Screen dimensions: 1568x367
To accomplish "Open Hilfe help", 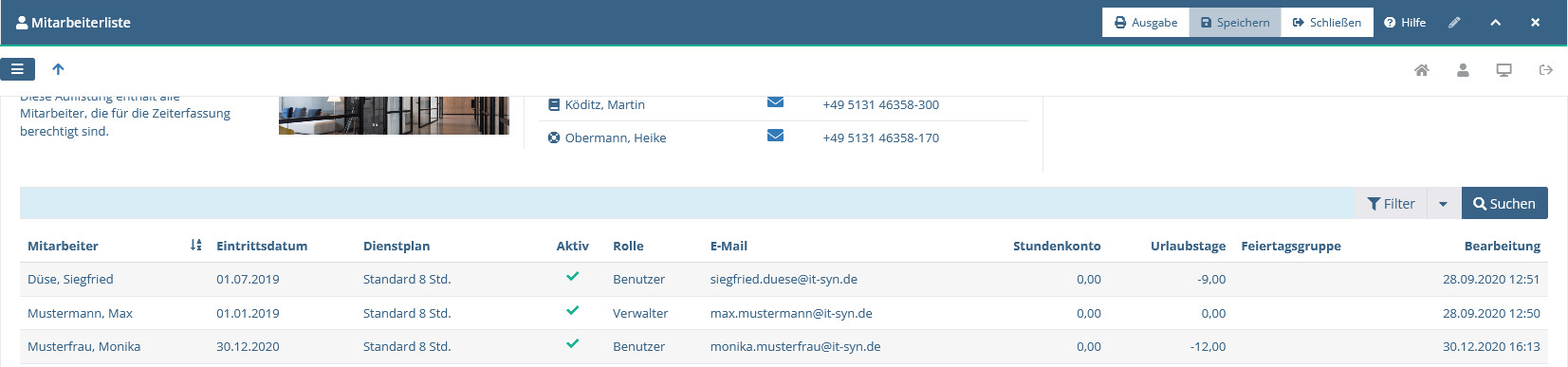I will click(1405, 23).
